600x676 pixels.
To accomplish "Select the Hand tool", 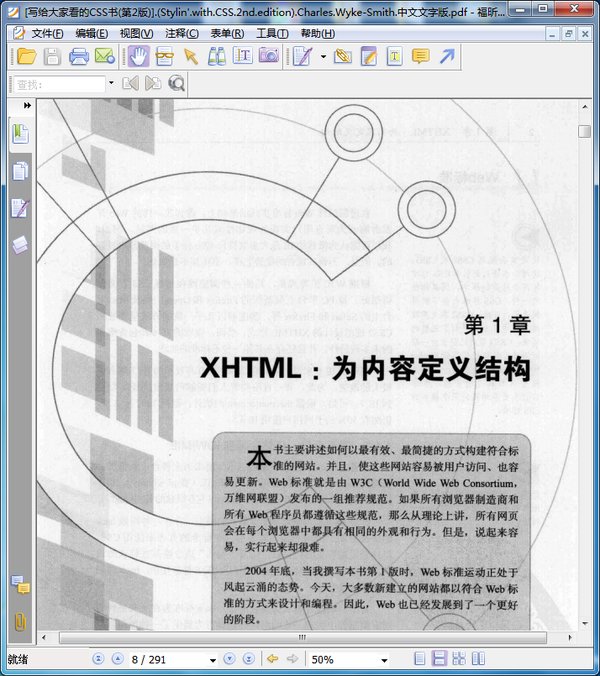I will coord(139,56).
